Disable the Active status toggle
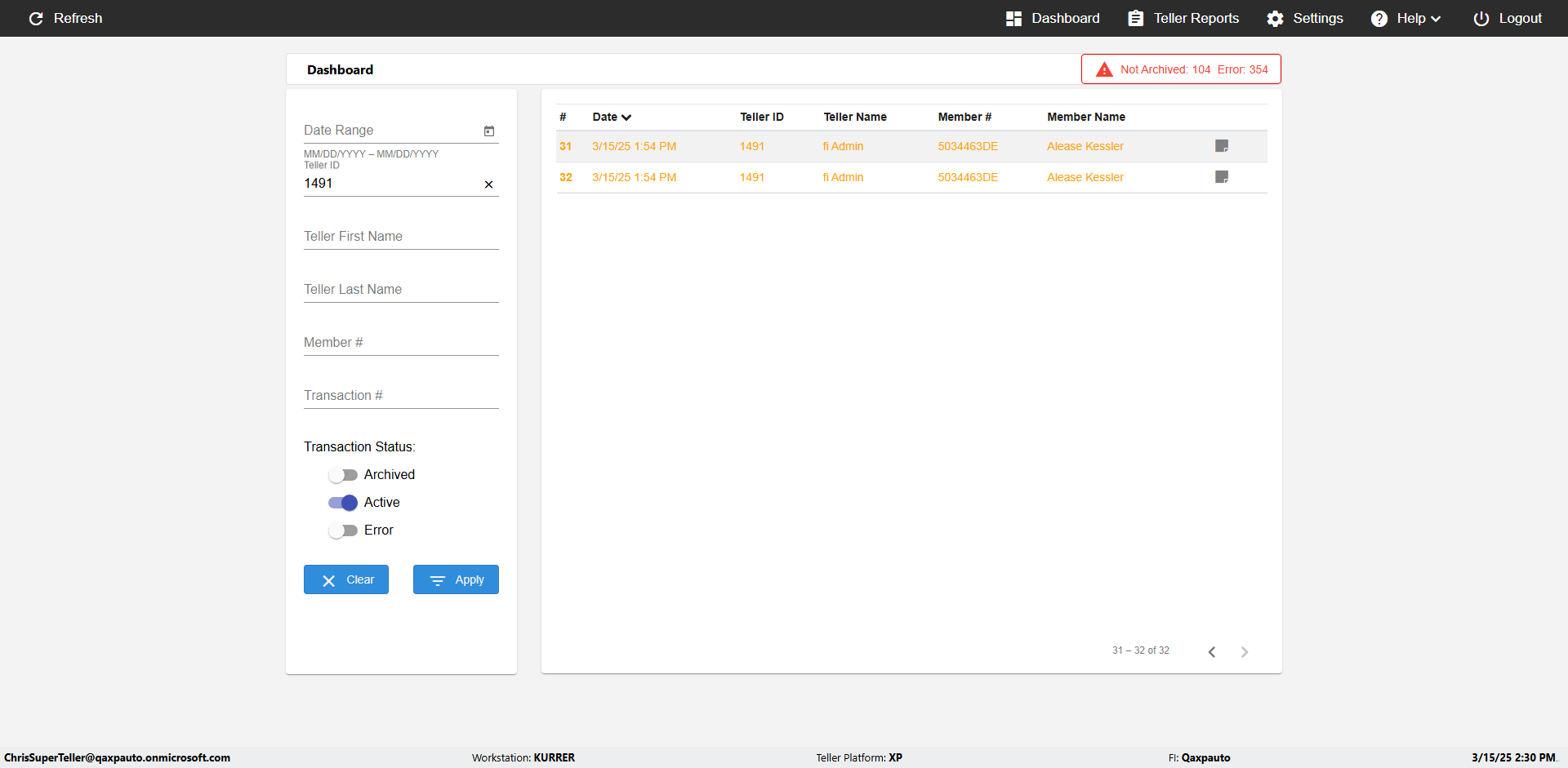 pyautogui.click(x=343, y=503)
